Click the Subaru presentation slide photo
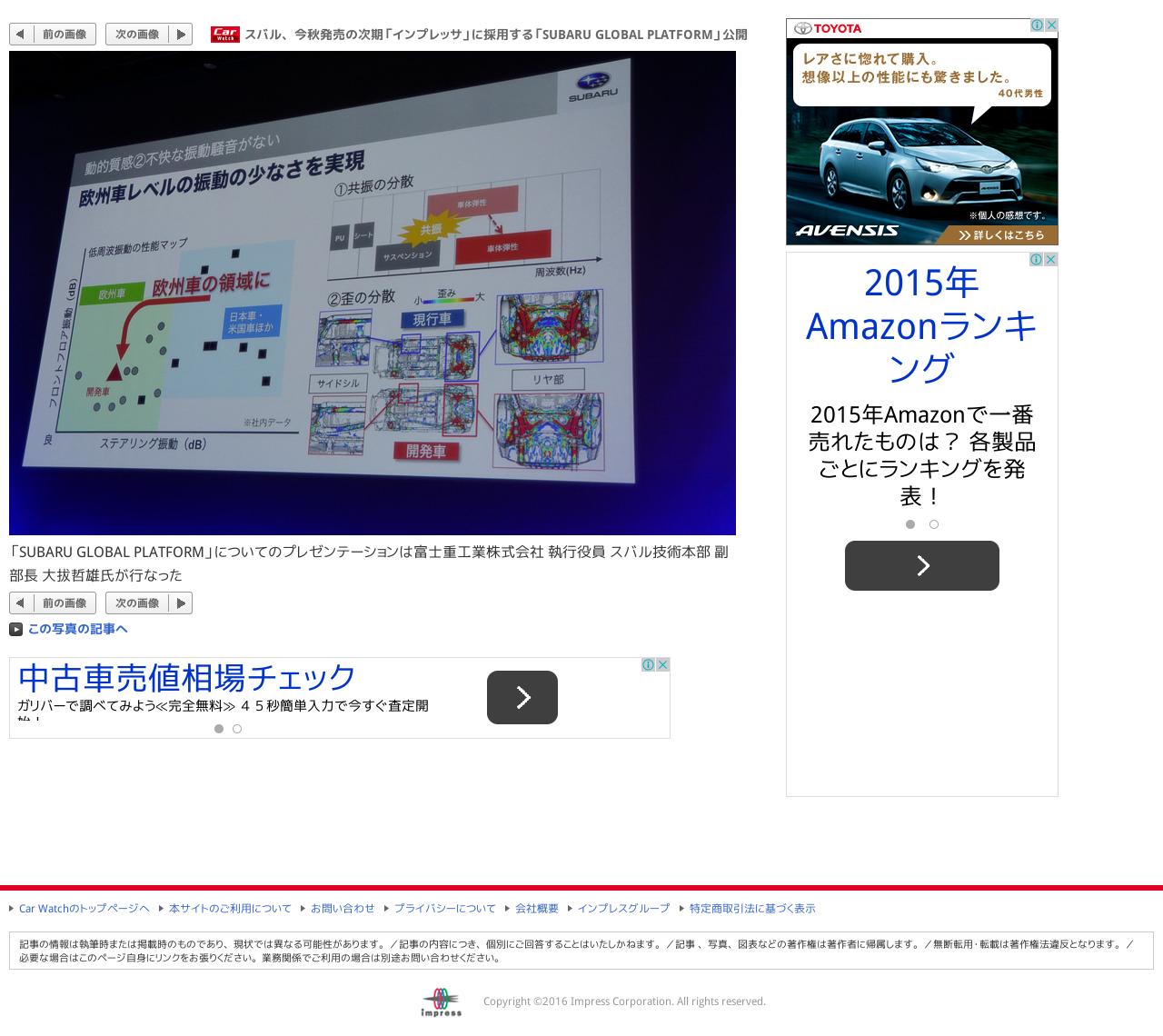Image resolution: width=1163 pixels, height=1036 pixels. 373,293
